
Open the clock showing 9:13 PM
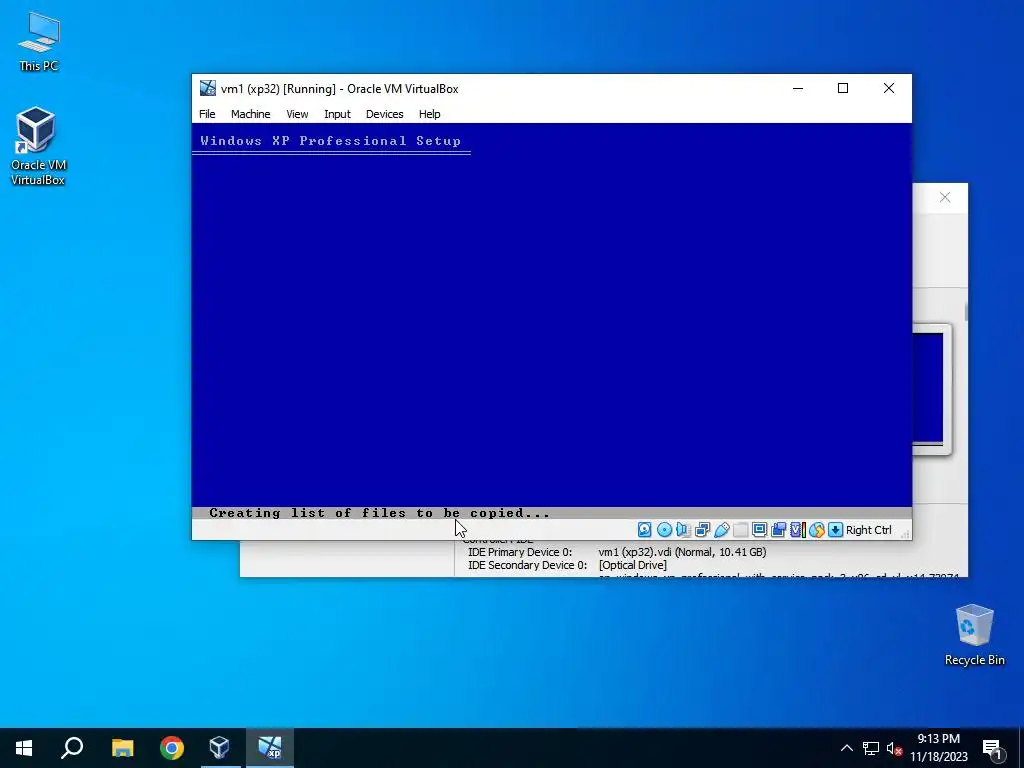pyautogui.click(x=938, y=748)
